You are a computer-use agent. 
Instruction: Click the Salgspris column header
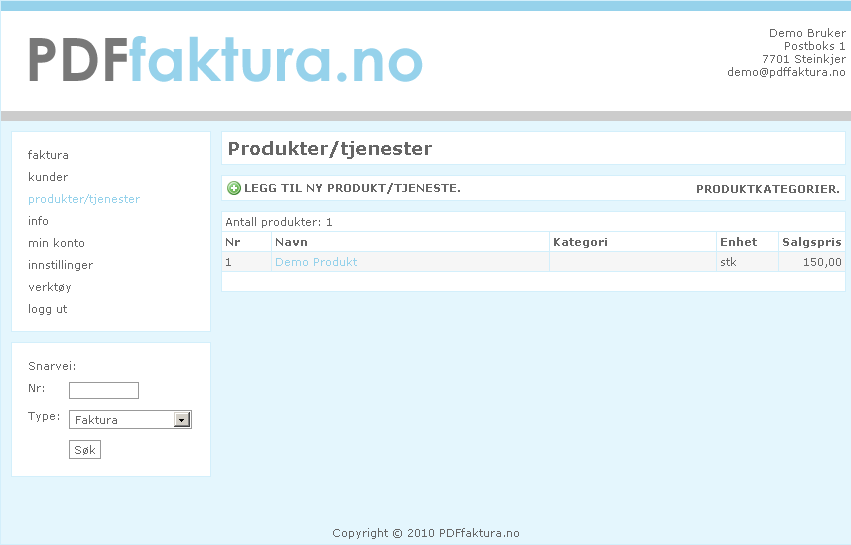[x=811, y=242]
